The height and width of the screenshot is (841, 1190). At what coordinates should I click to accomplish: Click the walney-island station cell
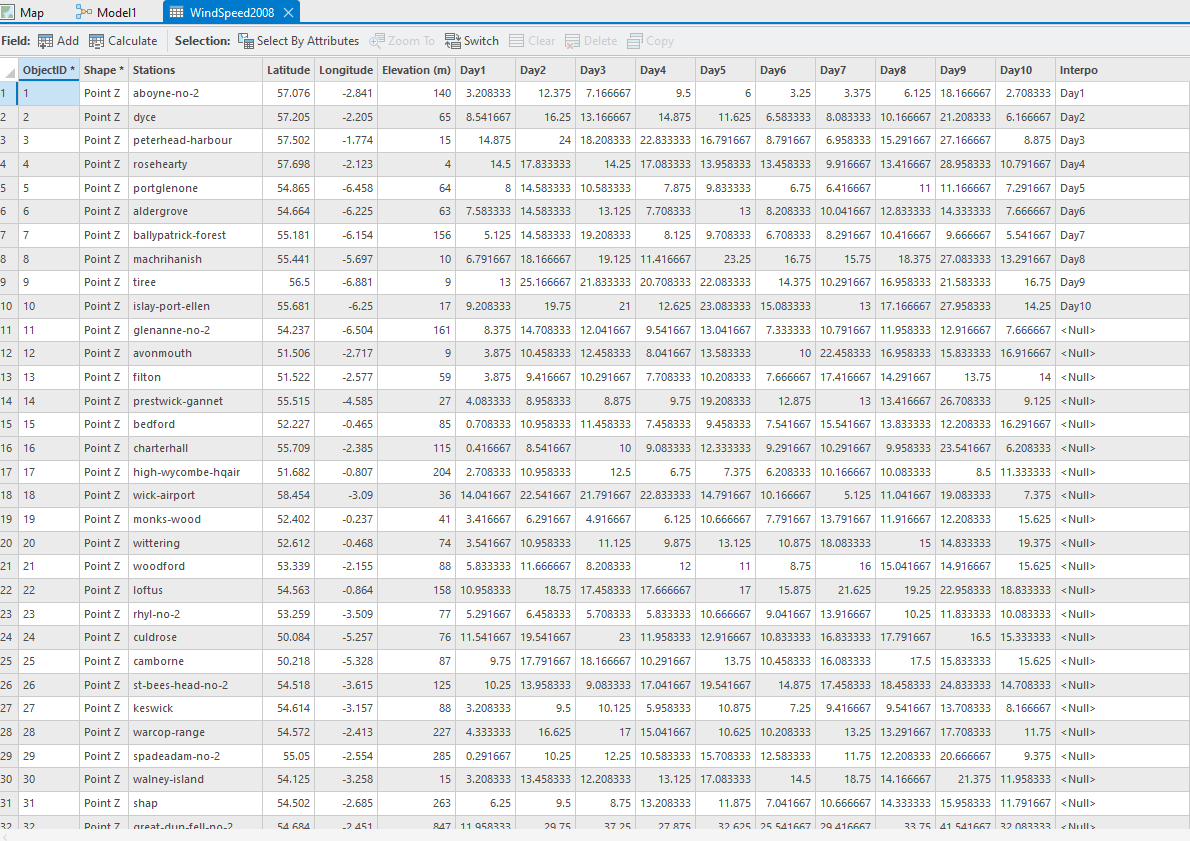pos(195,779)
